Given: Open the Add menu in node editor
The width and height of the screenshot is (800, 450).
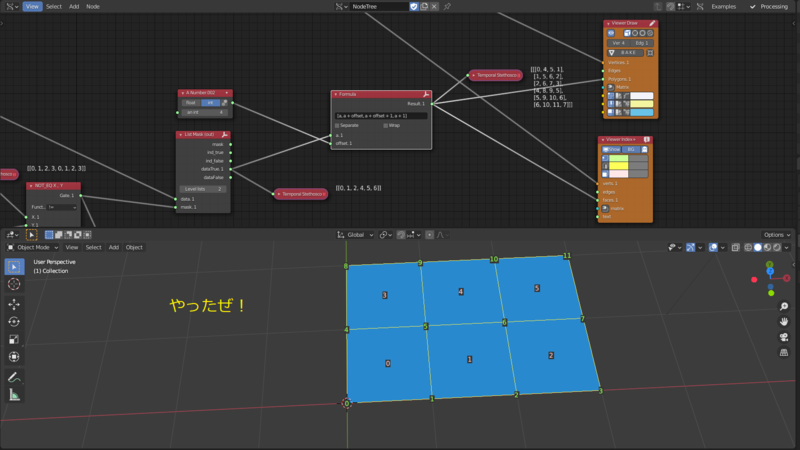Looking at the screenshot, I should (x=74, y=7).
